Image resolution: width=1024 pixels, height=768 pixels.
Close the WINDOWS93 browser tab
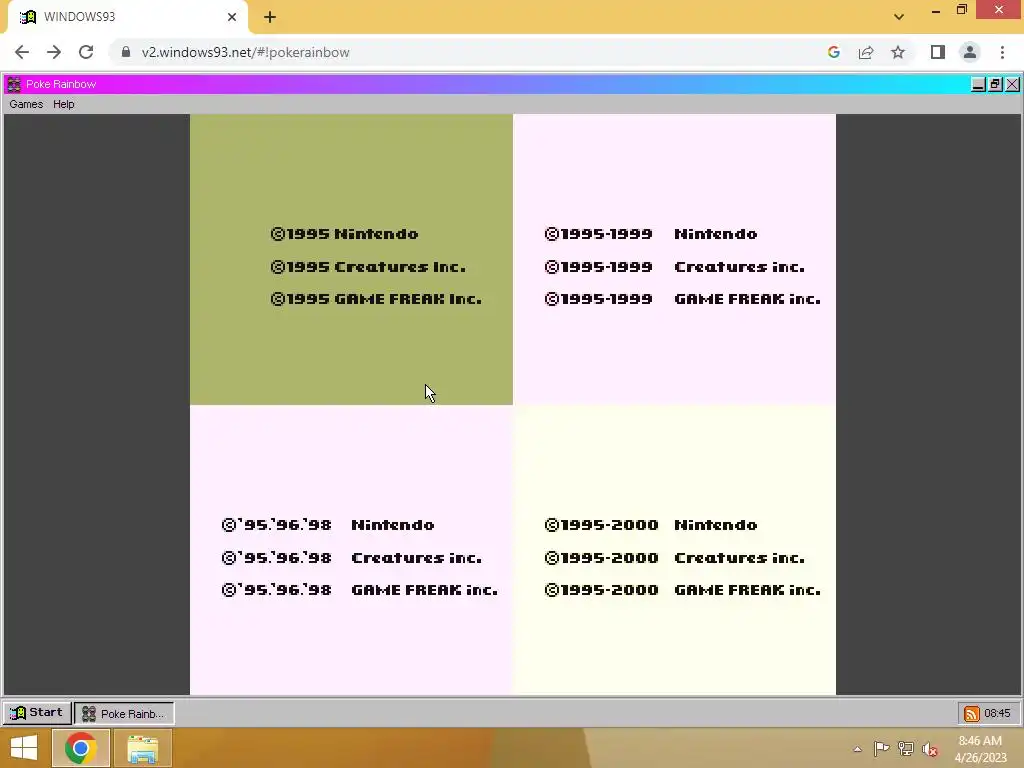click(232, 17)
